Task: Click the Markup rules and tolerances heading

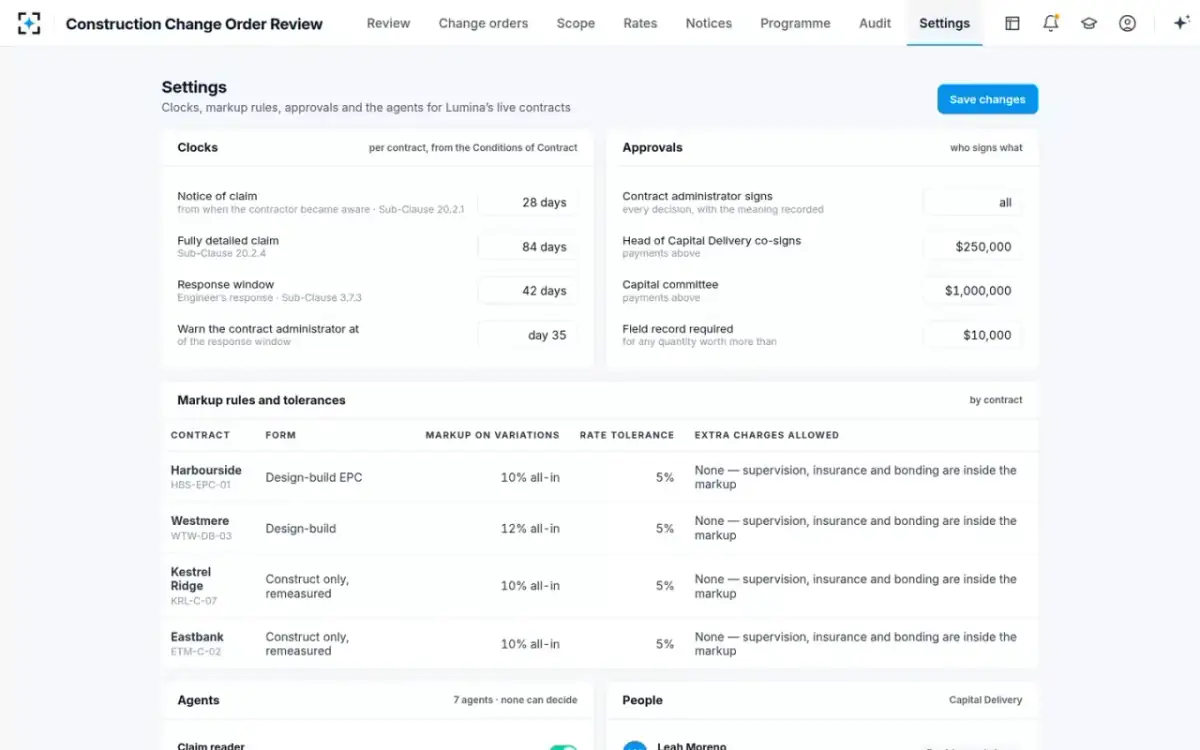Action: (261, 400)
